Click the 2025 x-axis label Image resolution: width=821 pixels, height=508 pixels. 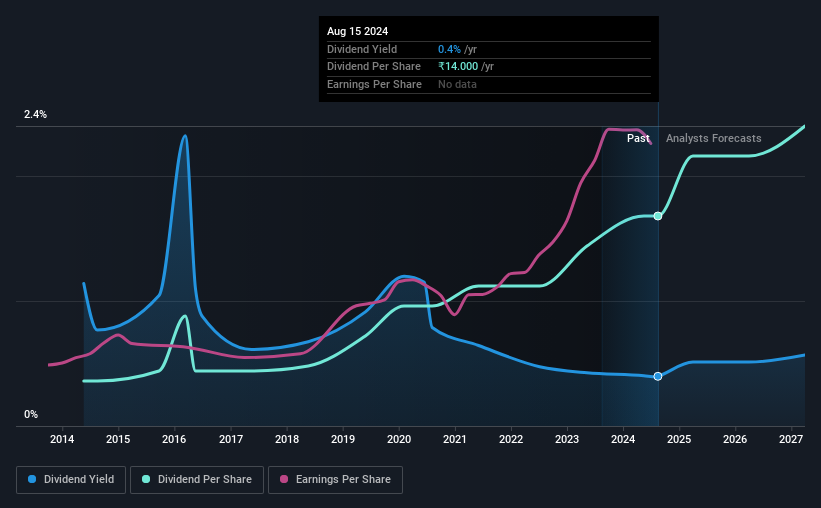click(x=679, y=439)
